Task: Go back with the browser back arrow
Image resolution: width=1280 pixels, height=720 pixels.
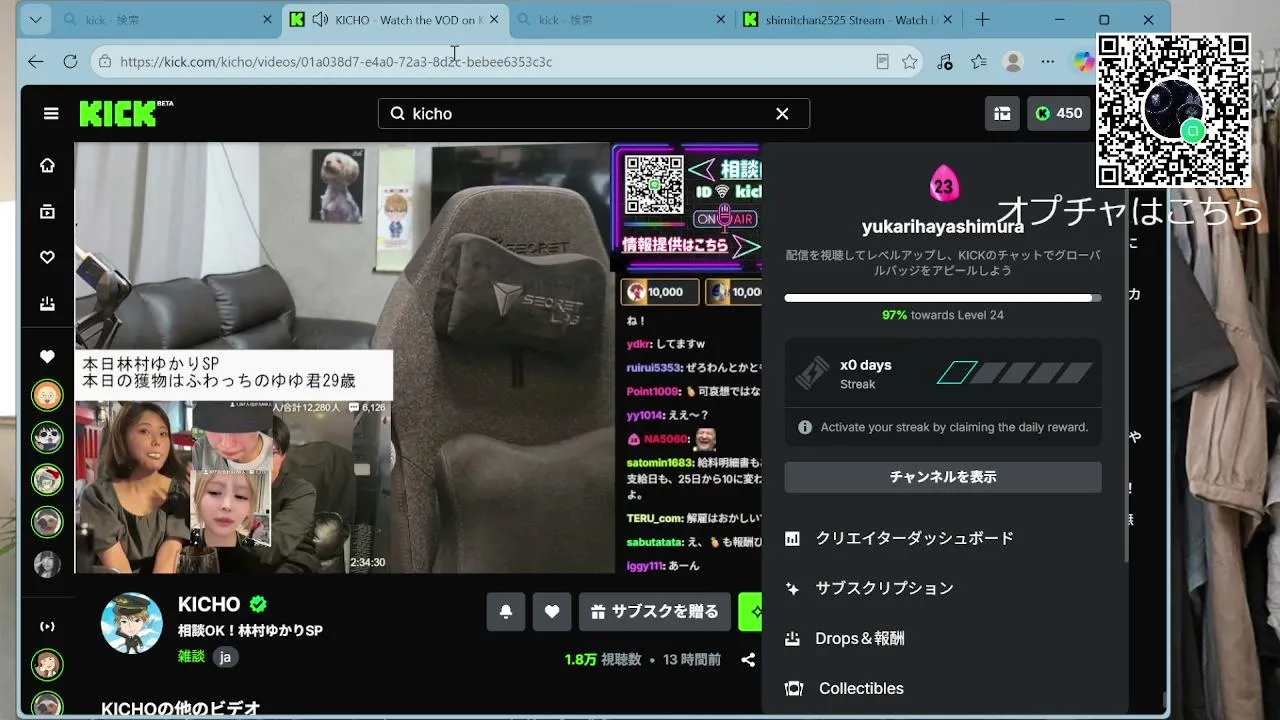Action: 36,62
